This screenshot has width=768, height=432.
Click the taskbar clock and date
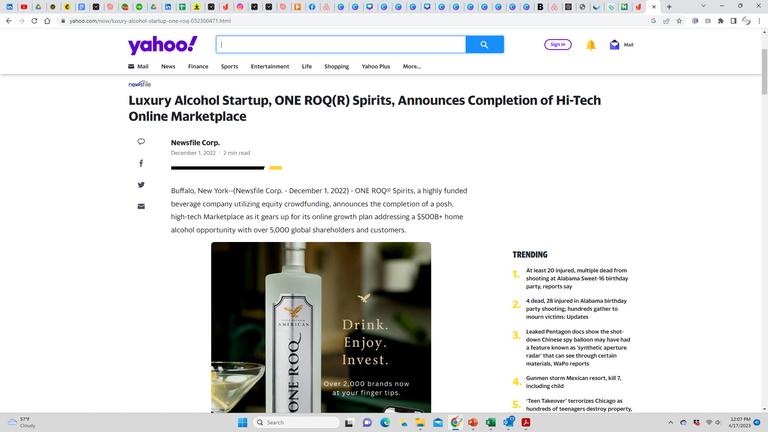[x=740, y=422]
